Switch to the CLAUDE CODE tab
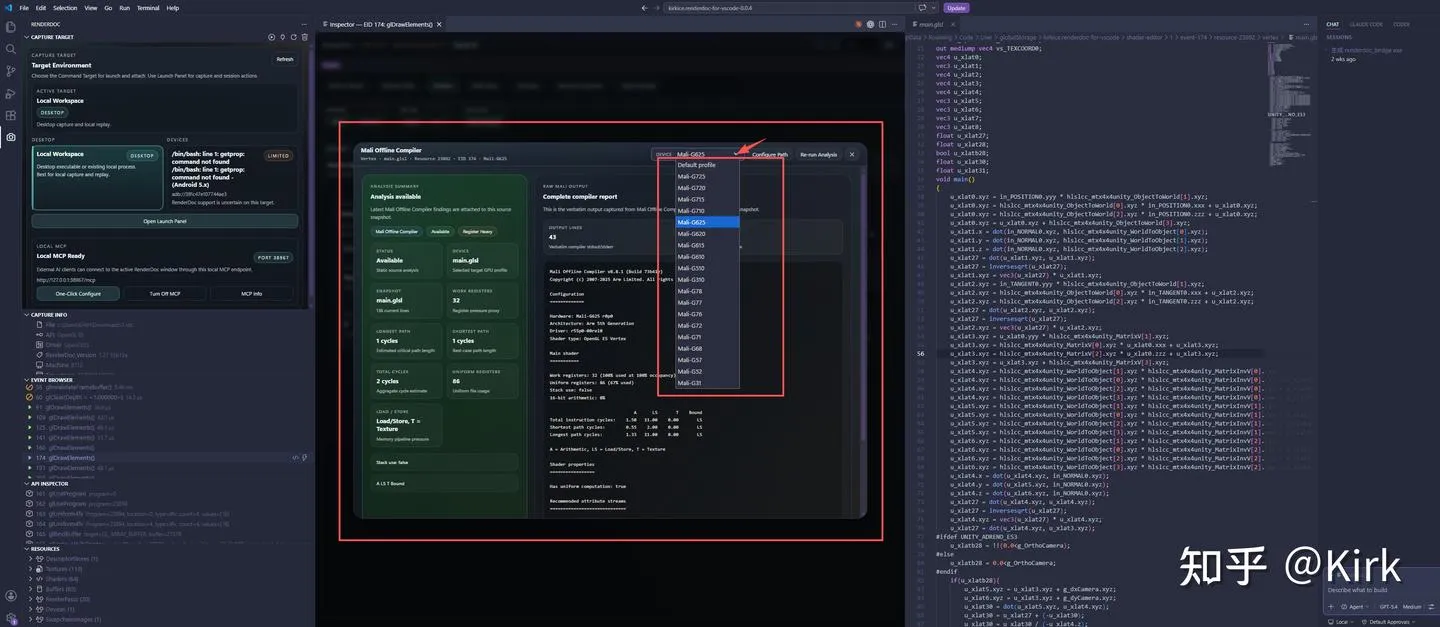This screenshot has height=627, width=1440. (1366, 24)
